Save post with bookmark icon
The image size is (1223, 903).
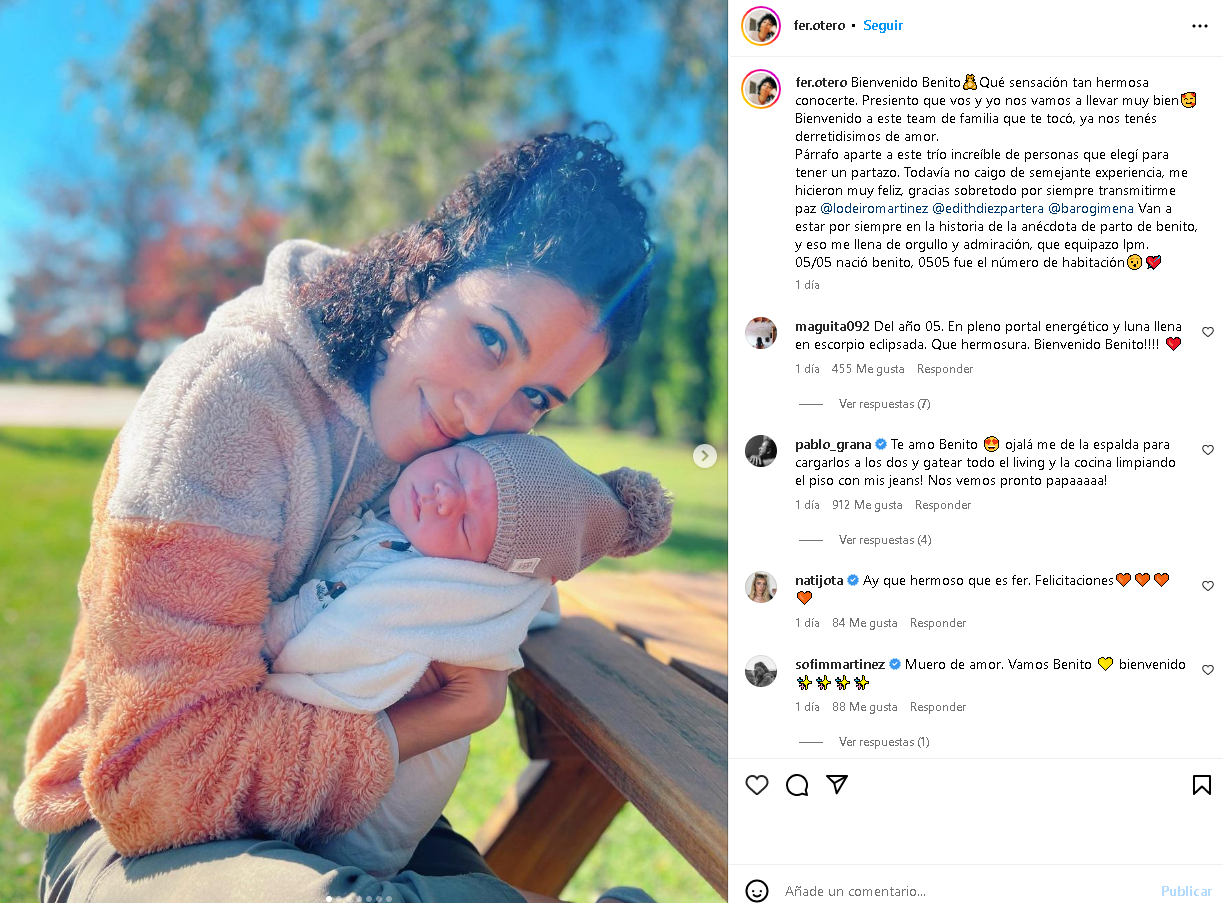pos(1202,785)
